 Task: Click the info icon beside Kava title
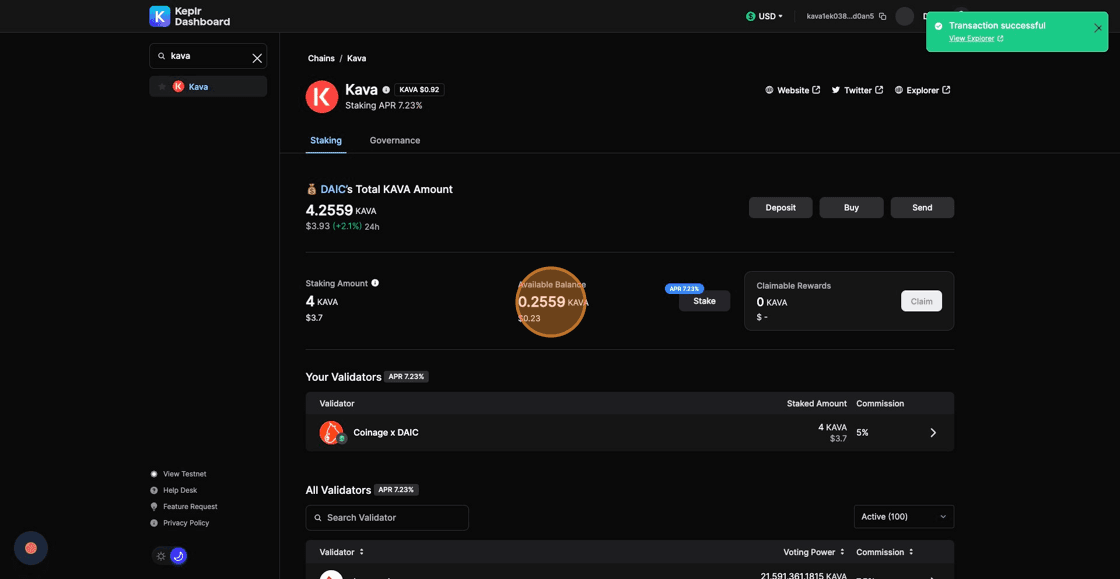pyautogui.click(x=386, y=90)
